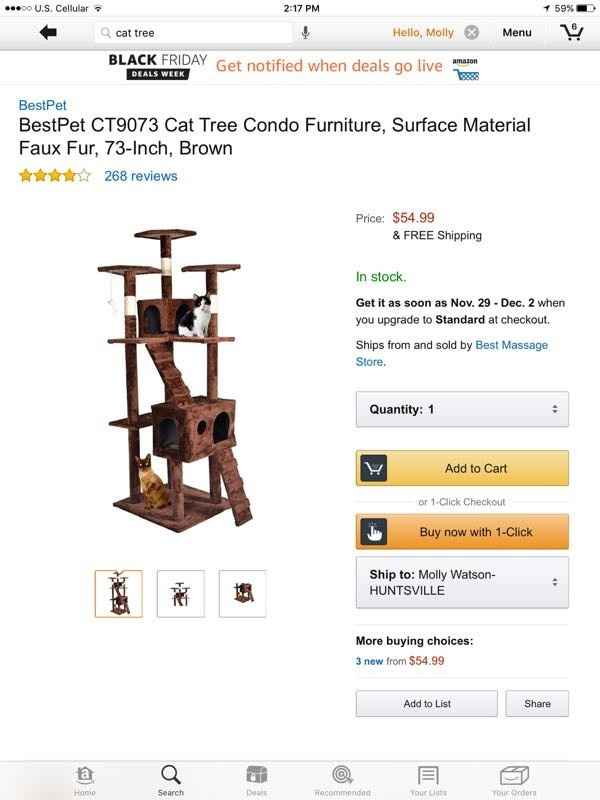Viewport: 600px width, 800px height.
Task: Open the Menu
Action: (x=518, y=31)
